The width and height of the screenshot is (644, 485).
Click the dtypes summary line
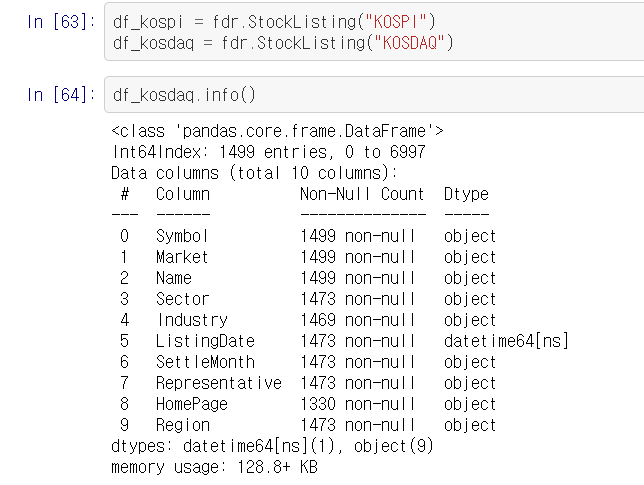(272, 446)
